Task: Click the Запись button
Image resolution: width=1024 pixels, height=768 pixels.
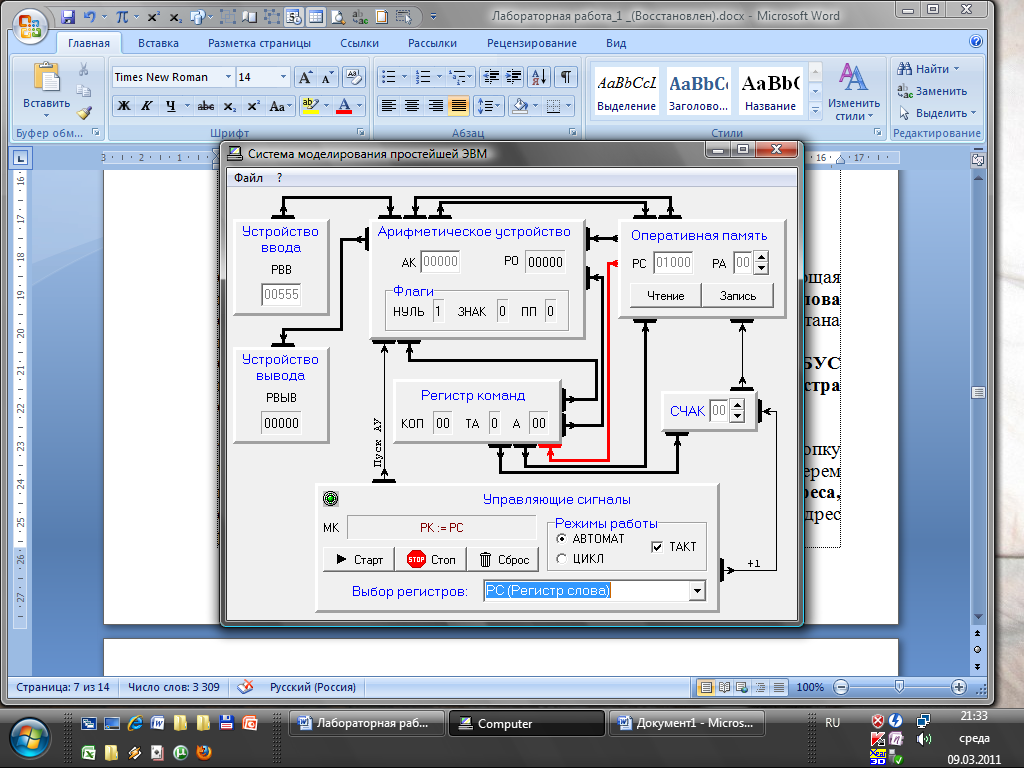Action: coord(737,296)
